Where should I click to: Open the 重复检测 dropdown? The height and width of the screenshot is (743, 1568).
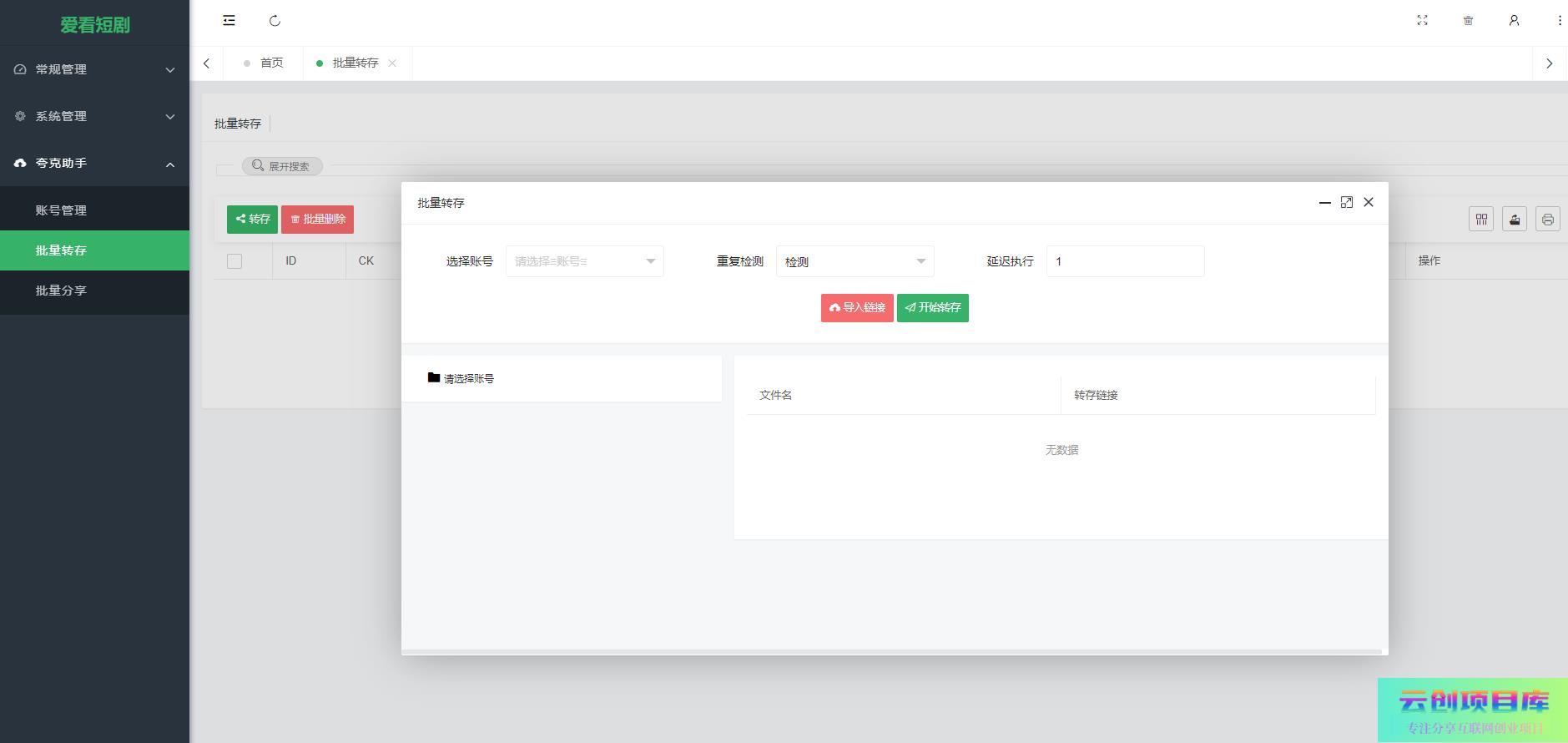coord(855,261)
